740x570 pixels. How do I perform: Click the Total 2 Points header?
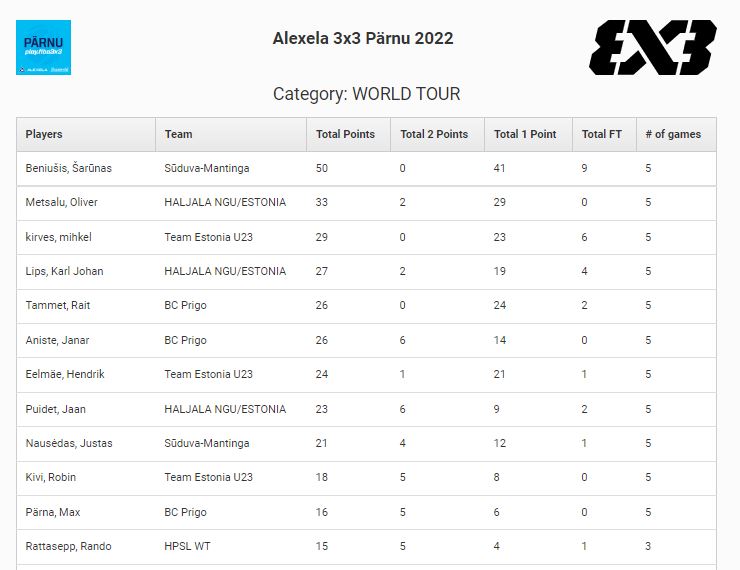coord(434,134)
